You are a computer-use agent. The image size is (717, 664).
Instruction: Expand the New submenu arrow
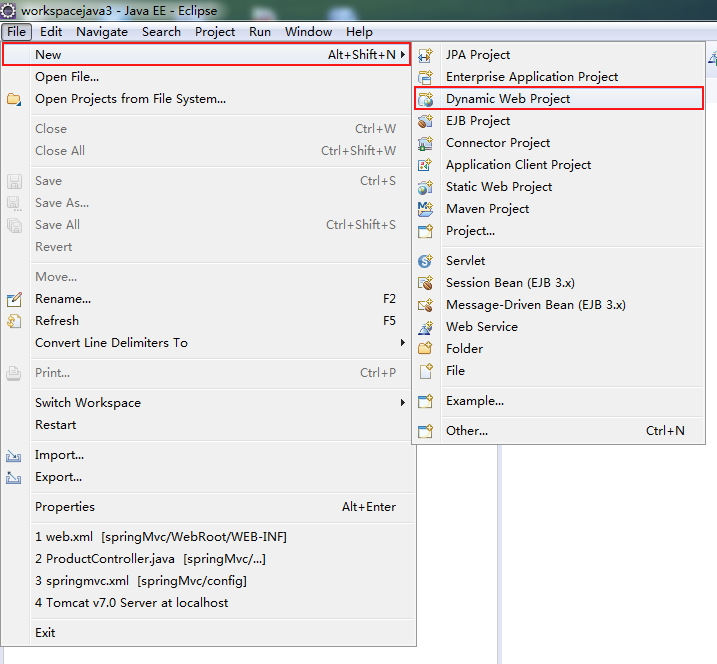[403, 55]
